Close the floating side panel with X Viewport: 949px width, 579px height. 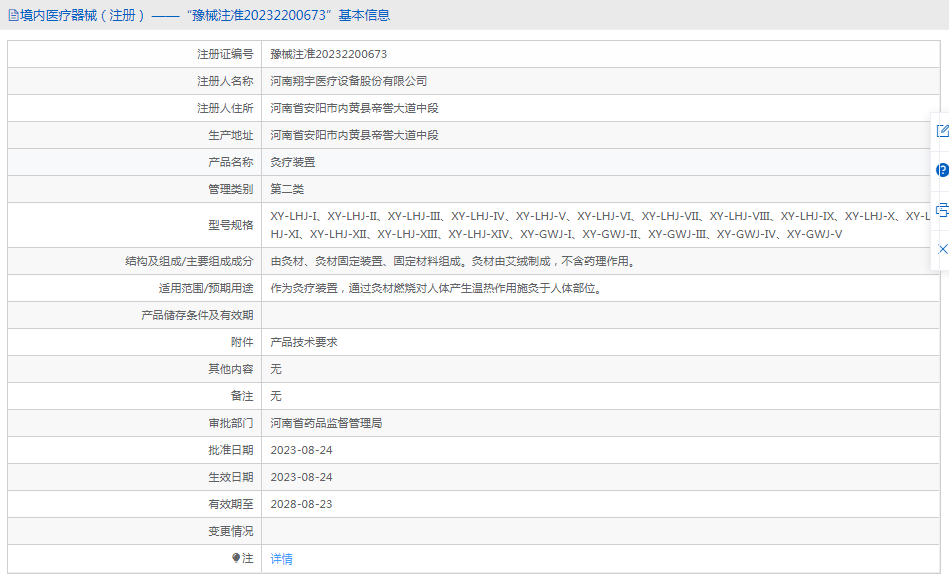(x=942, y=249)
